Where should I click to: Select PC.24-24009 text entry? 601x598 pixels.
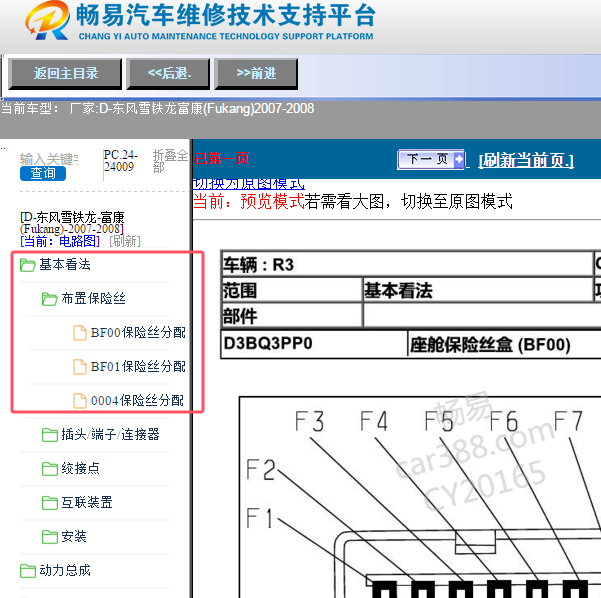(x=120, y=161)
